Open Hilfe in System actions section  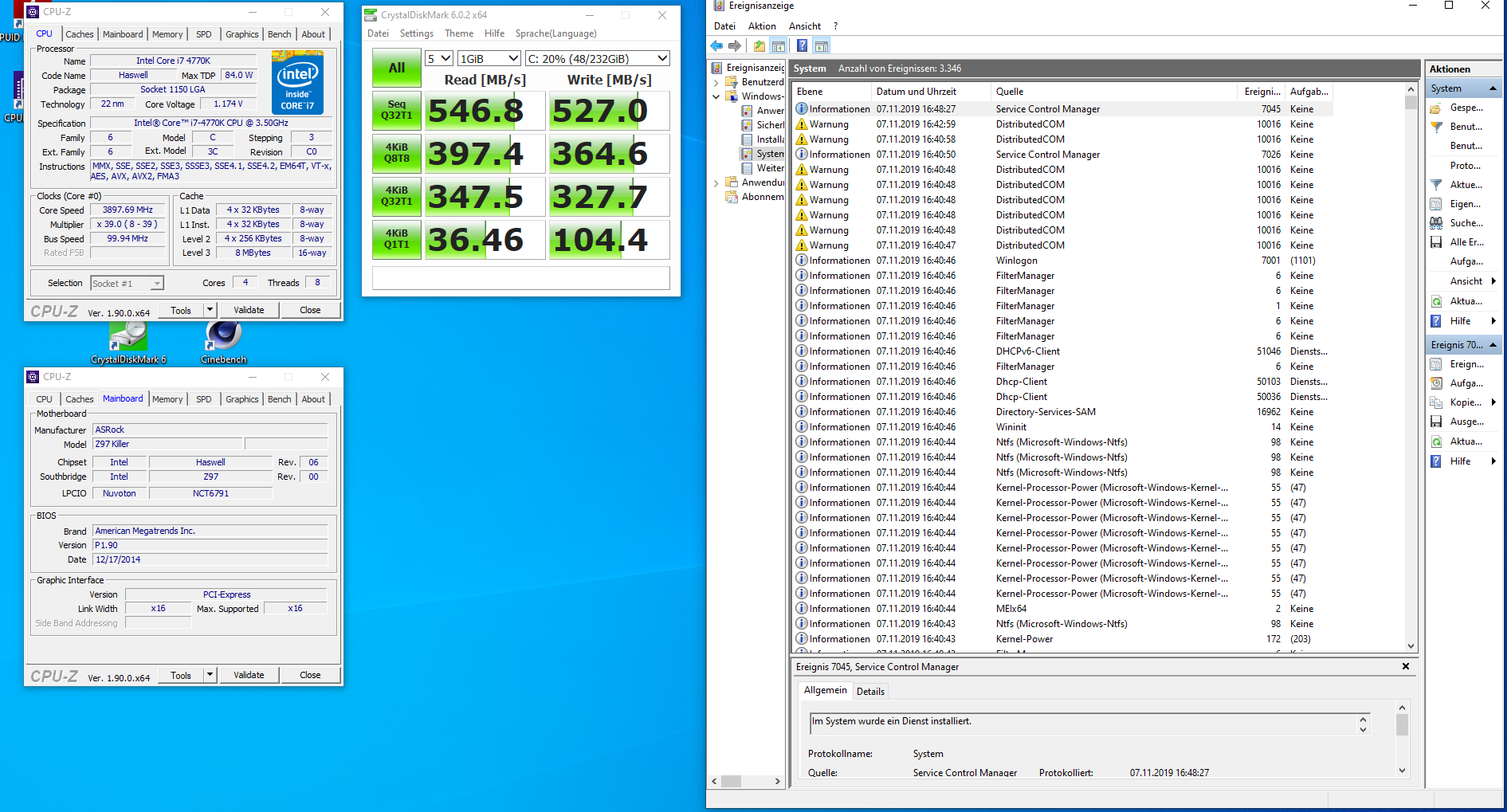pos(1460,321)
